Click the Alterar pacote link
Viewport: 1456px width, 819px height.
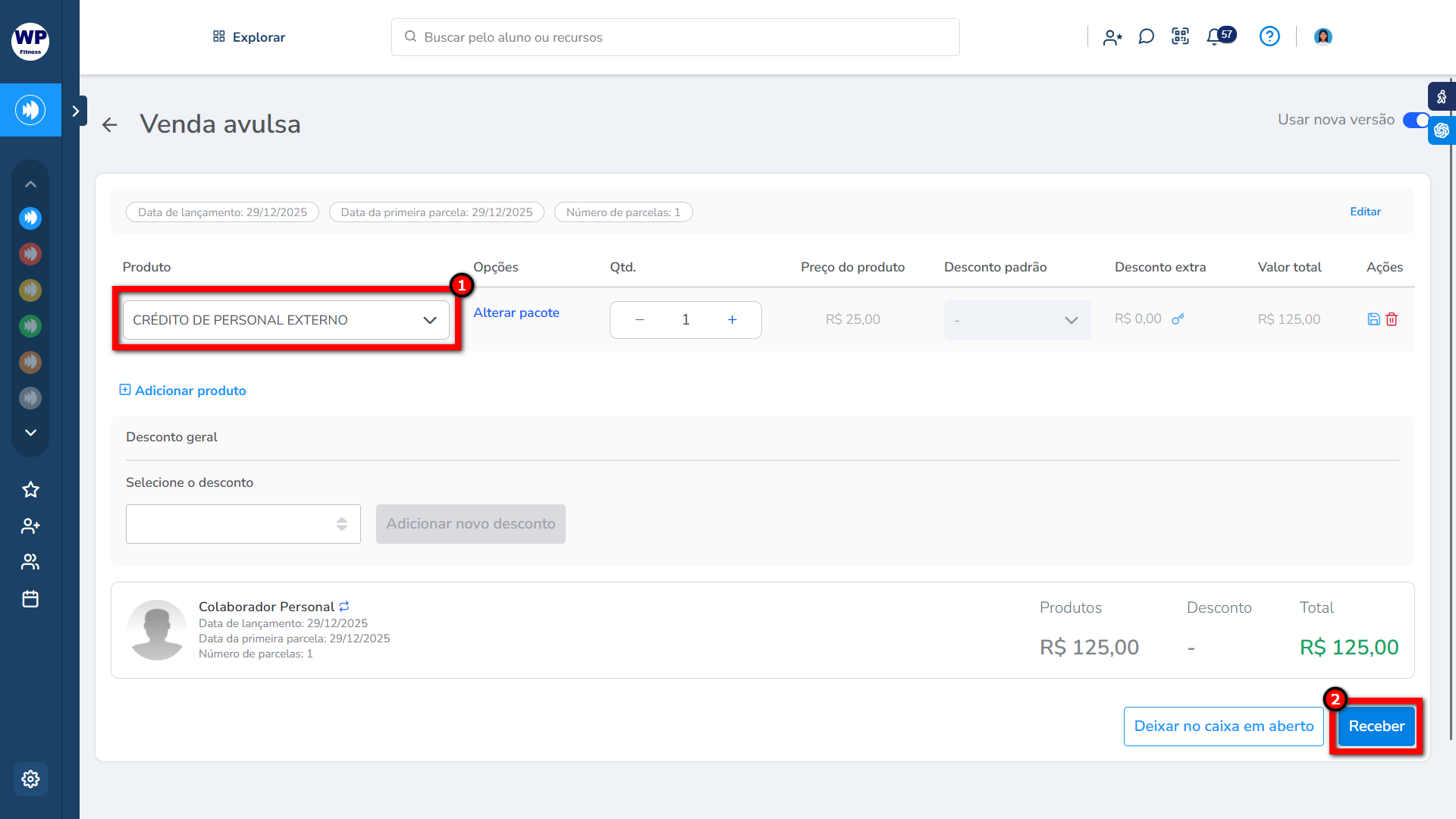[516, 312]
